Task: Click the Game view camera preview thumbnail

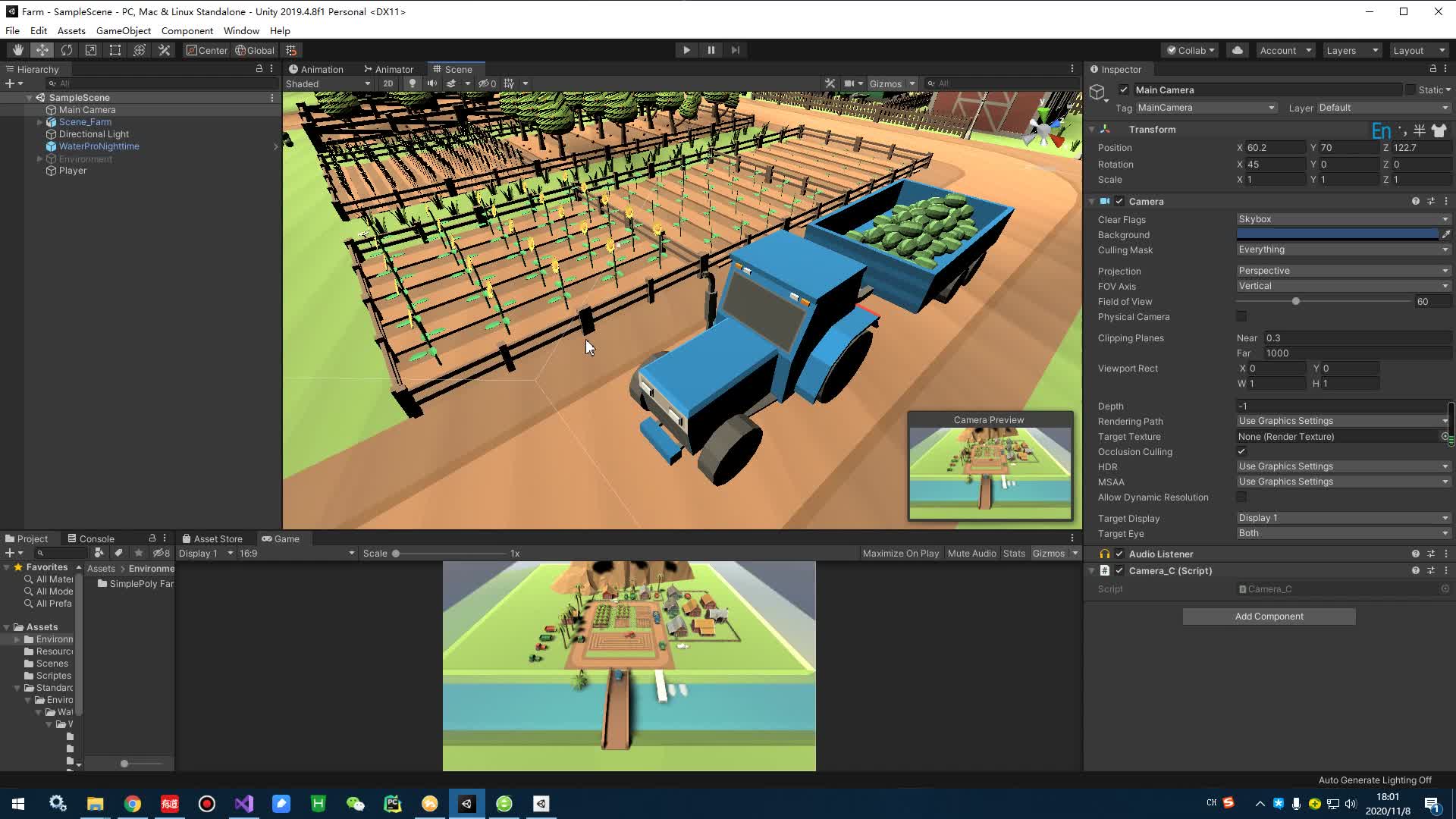Action: coord(989,467)
